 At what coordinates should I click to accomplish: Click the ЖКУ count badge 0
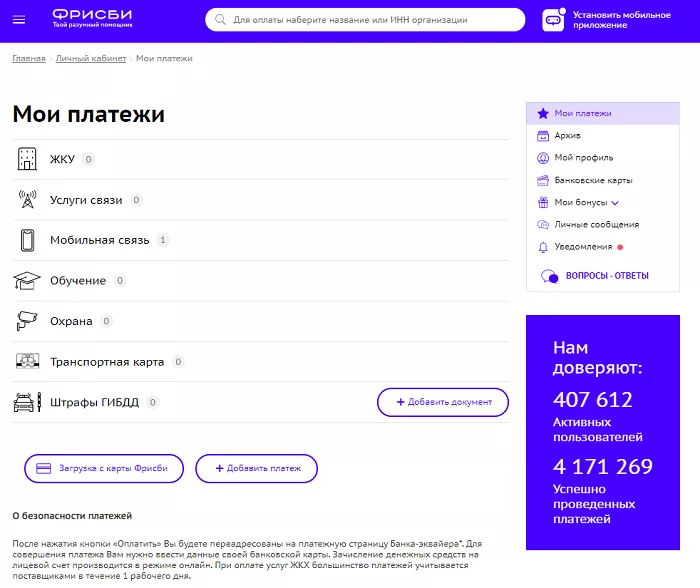[x=88, y=159]
